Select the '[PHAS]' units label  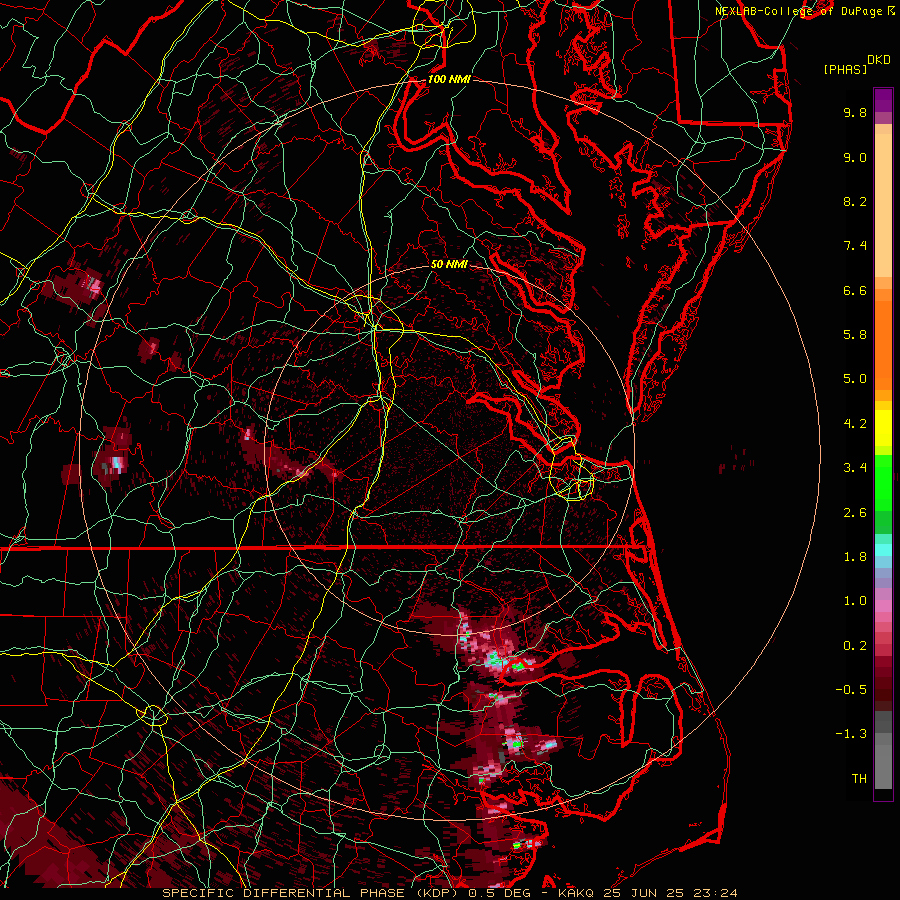[845, 69]
